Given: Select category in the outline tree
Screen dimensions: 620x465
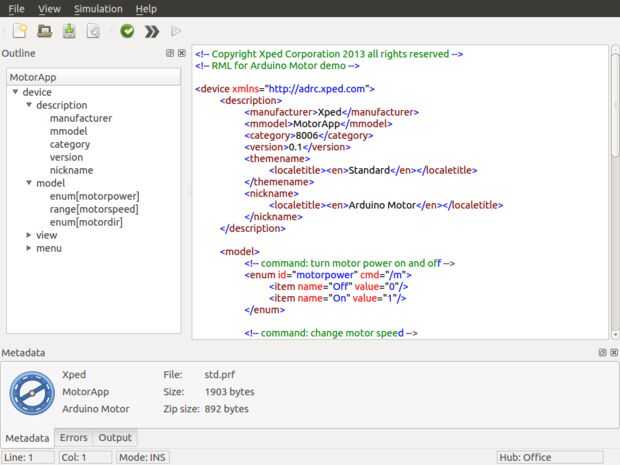Looking at the screenshot, I should click(70, 144).
